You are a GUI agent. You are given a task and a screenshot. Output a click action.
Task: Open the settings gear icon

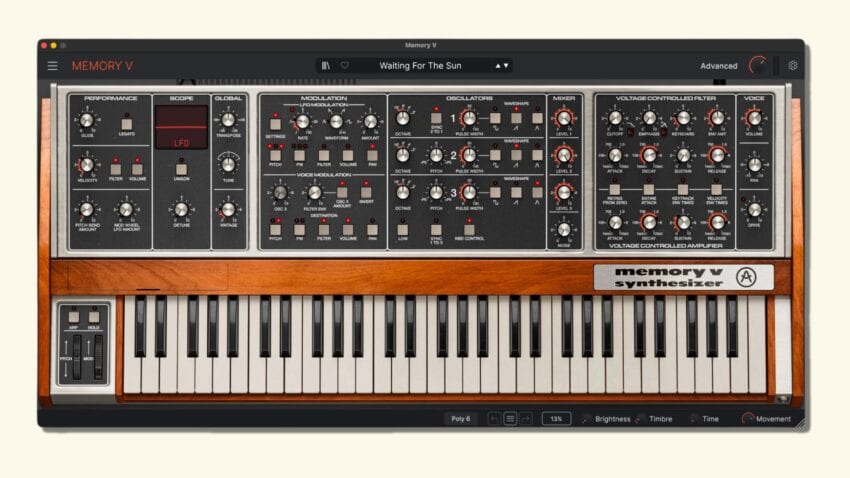(793, 66)
